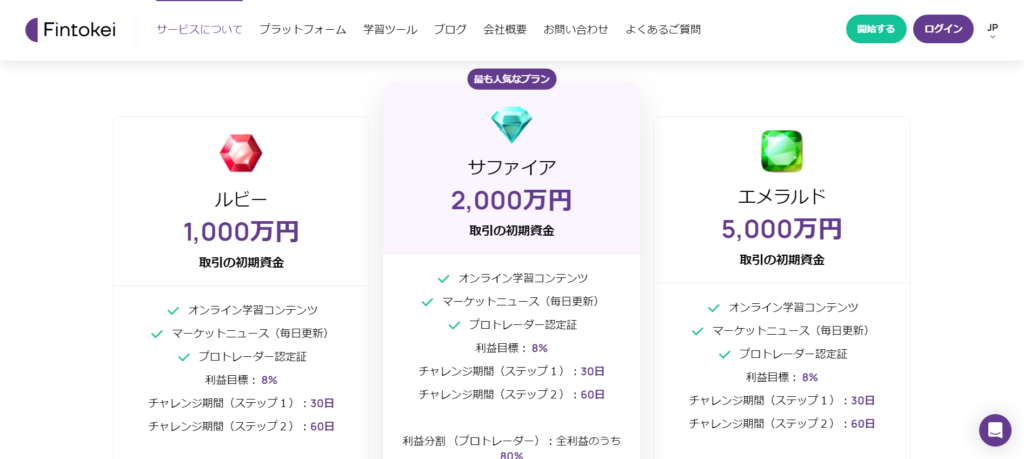The height and width of the screenshot is (459, 1024).
Task: Open the 学習ツール navigation item
Action: pos(390,29)
